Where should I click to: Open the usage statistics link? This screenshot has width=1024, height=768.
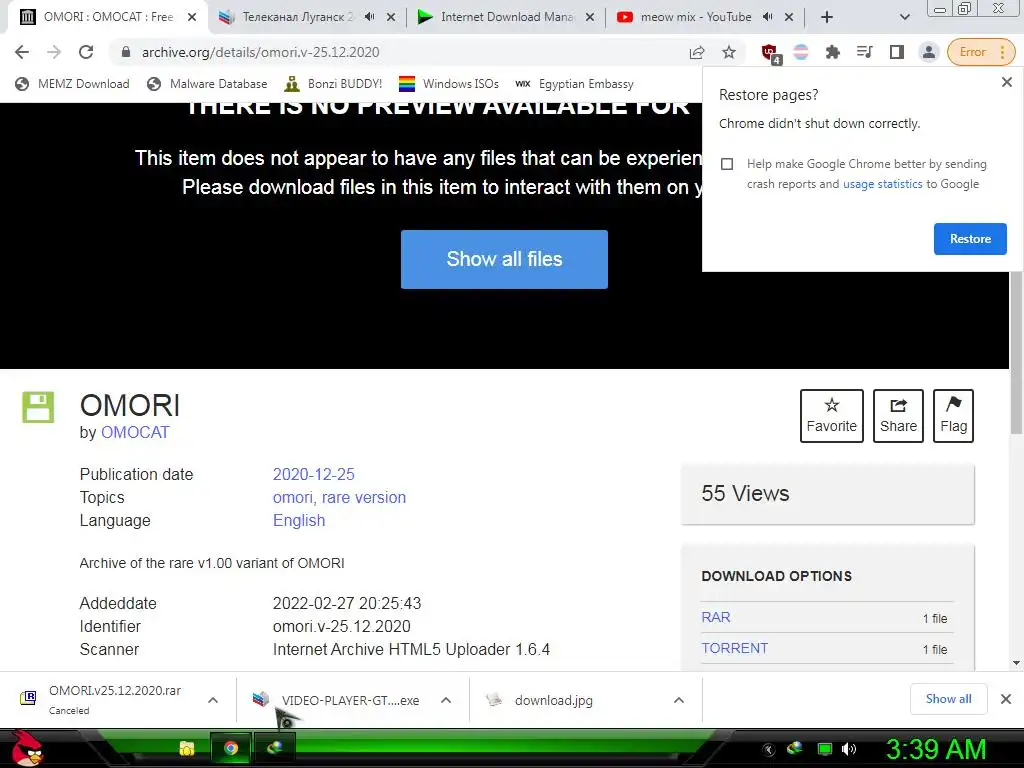[882, 184]
